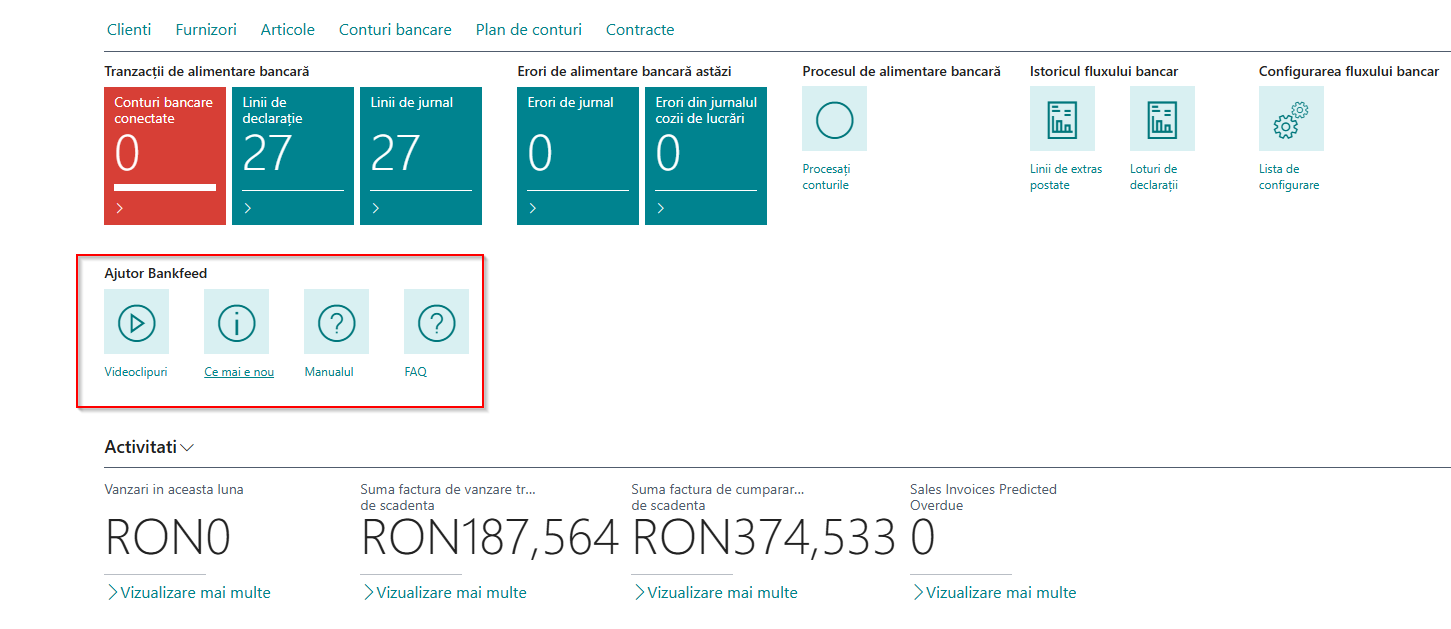
Task: Click the RON0 sales value
Action: pos(168,539)
